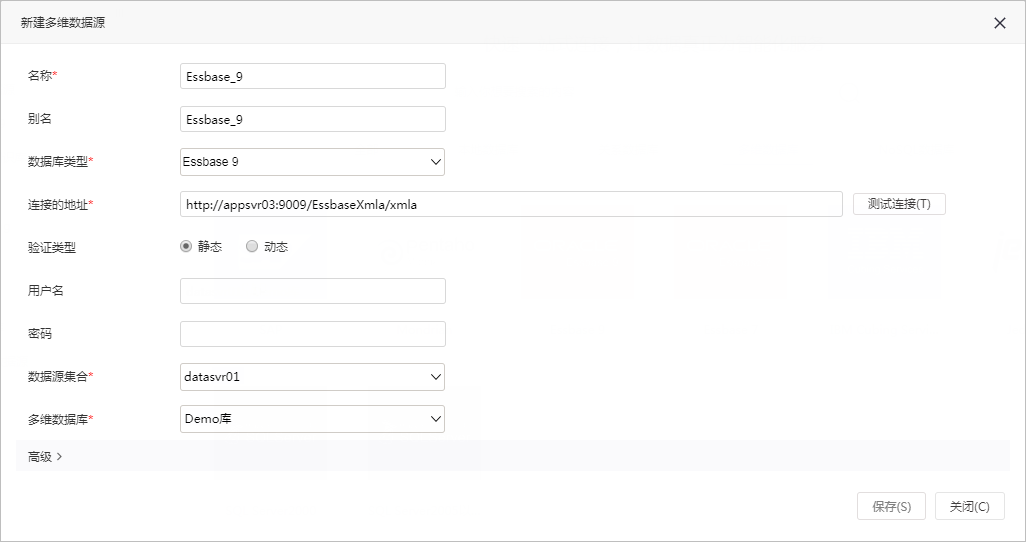Image resolution: width=1026 pixels, height=542 pixels.
Task: Click the 名称 input field
Action: 313,76
